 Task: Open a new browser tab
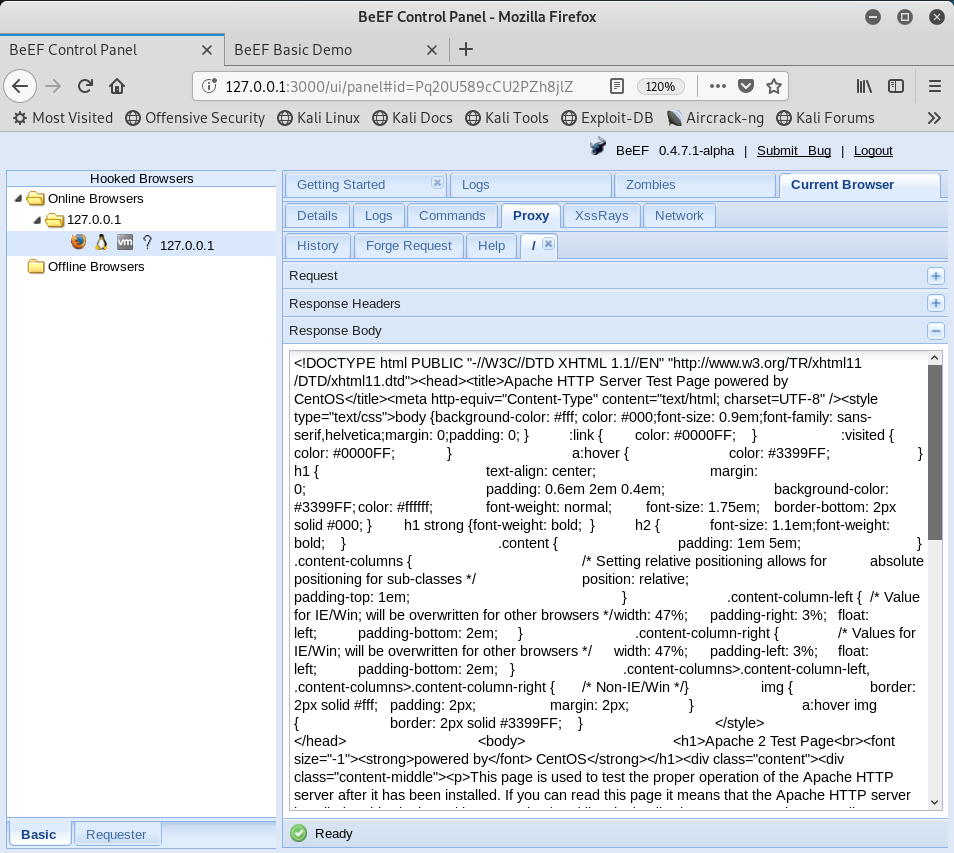pos(466,49)
